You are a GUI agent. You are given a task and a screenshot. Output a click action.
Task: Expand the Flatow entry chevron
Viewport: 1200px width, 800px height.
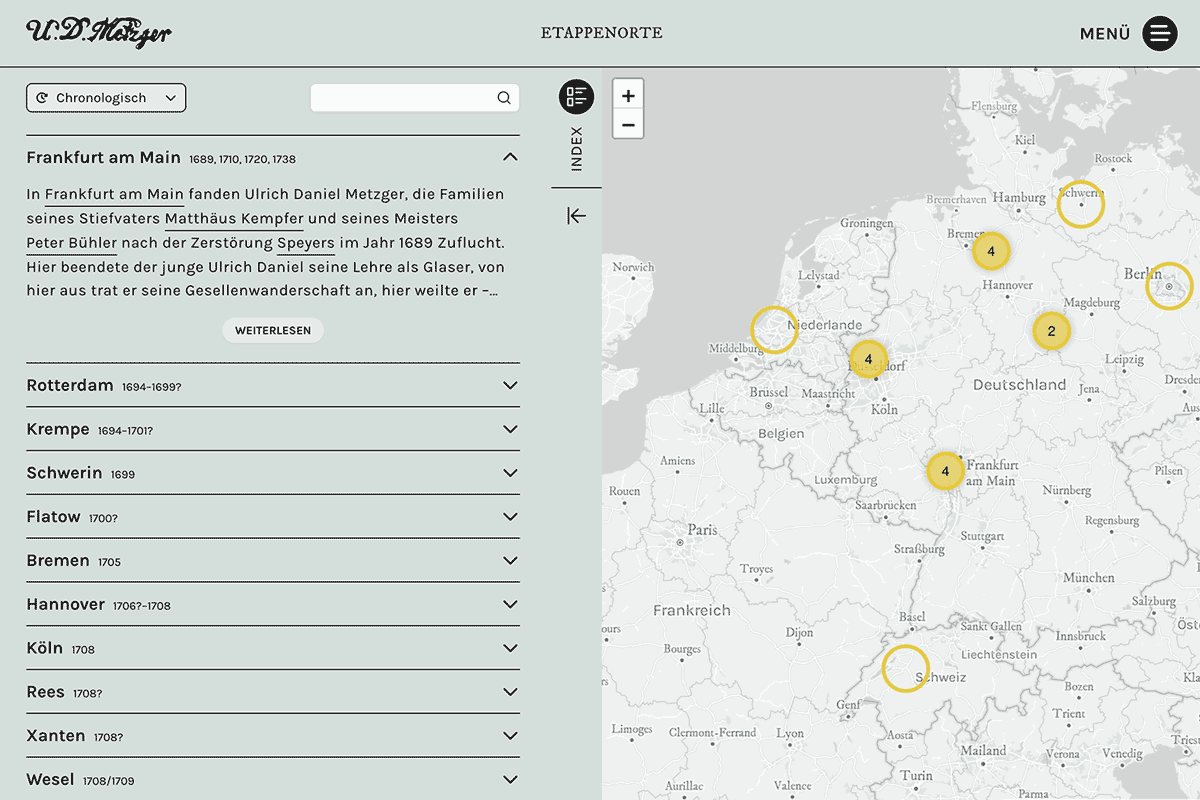(x=510, y=517)
